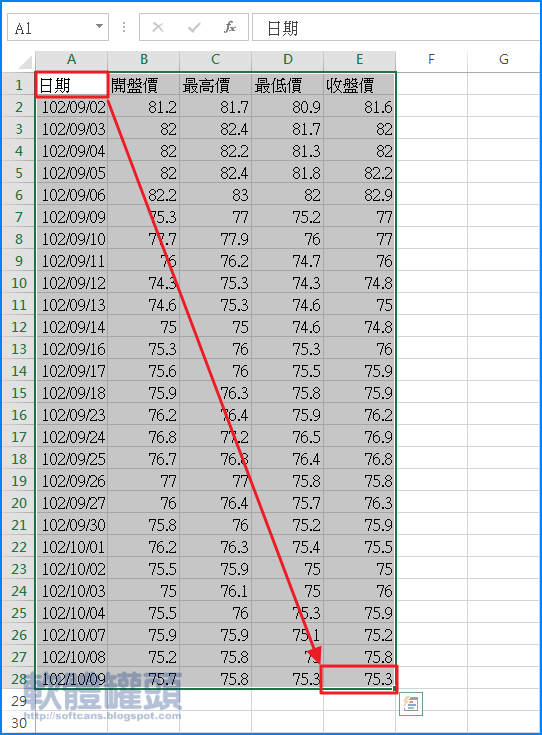Click cell E6 with value 82.9

click(359, 195)
